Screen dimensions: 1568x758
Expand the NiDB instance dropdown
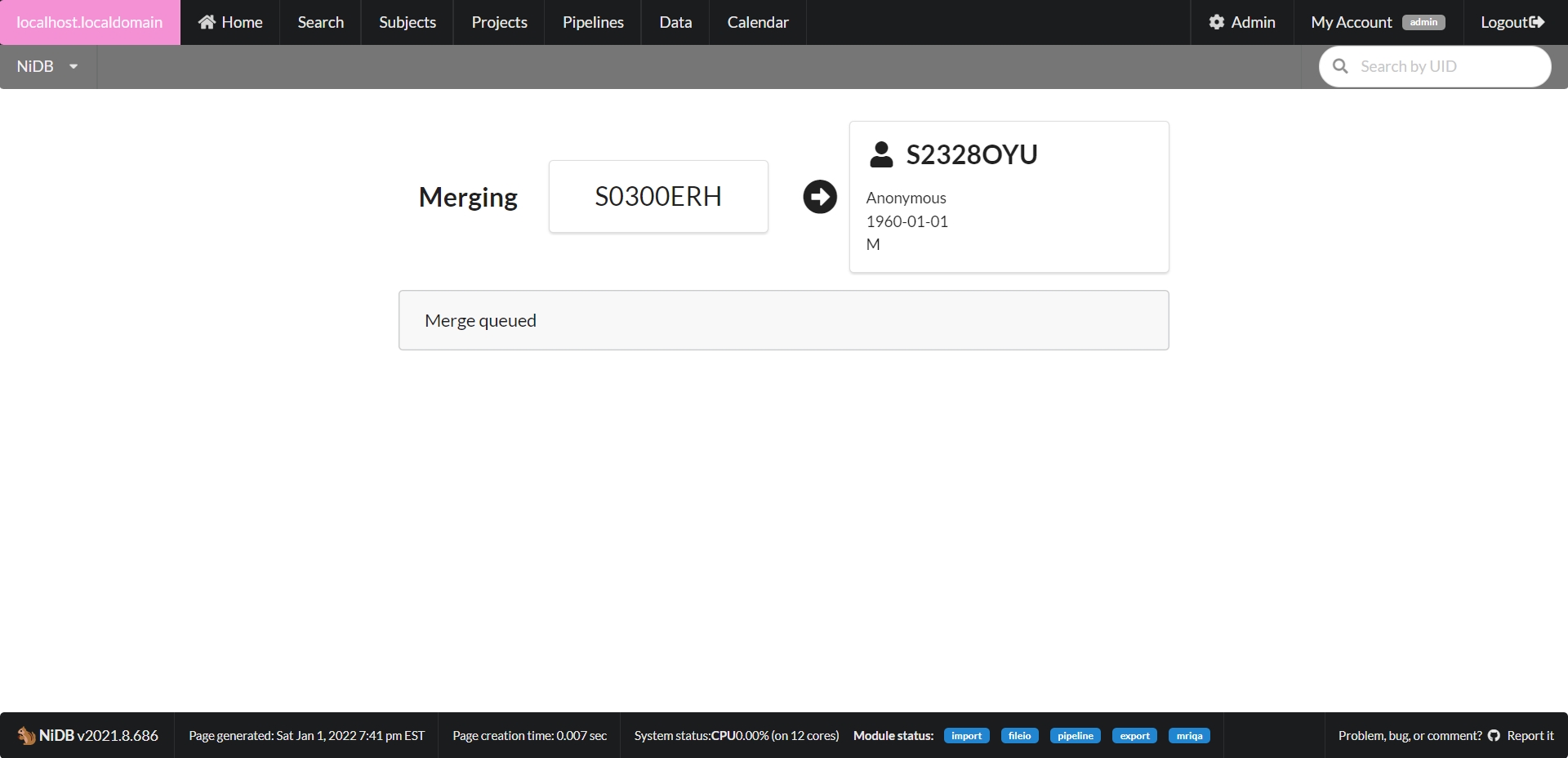(x=47, y=67)
